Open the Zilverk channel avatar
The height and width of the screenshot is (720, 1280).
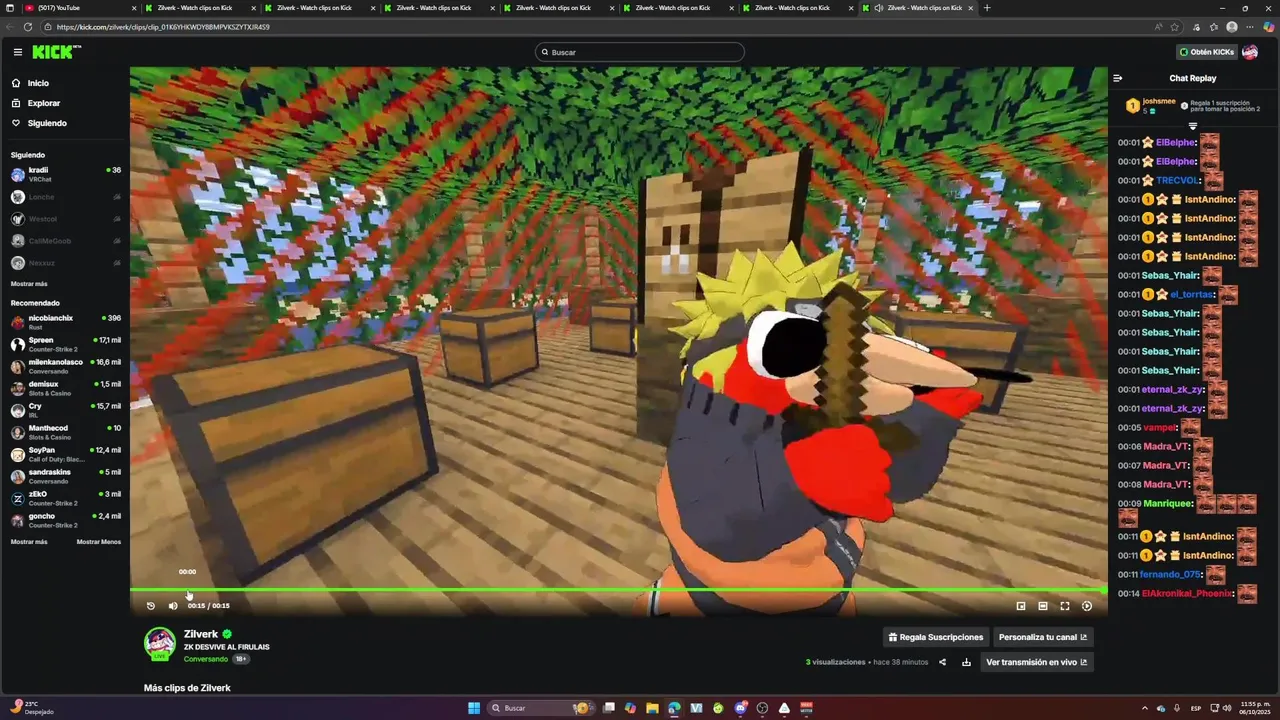pos(160,644)
